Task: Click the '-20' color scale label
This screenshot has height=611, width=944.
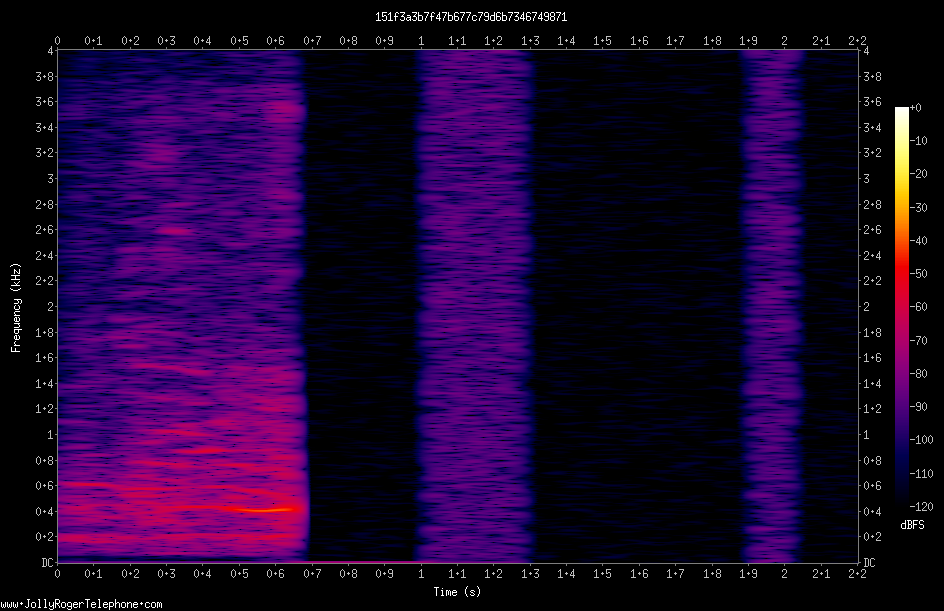Action: [919, 174]
